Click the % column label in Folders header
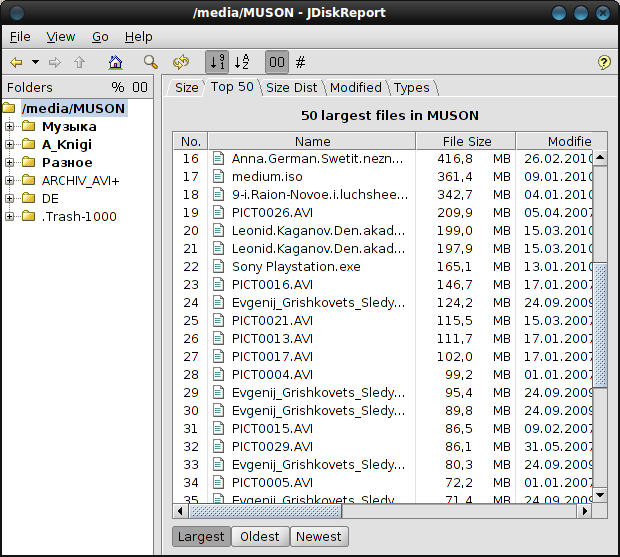Viewport: 620px width, 557px height. 117,87
